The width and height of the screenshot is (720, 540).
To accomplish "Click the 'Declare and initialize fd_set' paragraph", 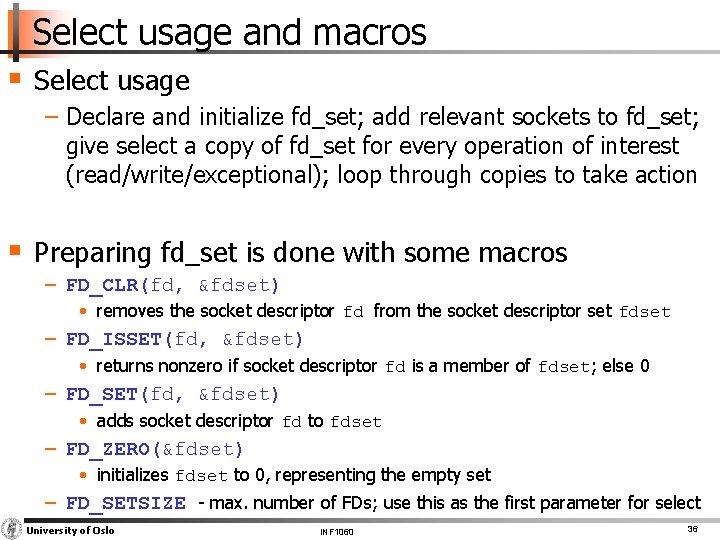I will coord(380,146).
